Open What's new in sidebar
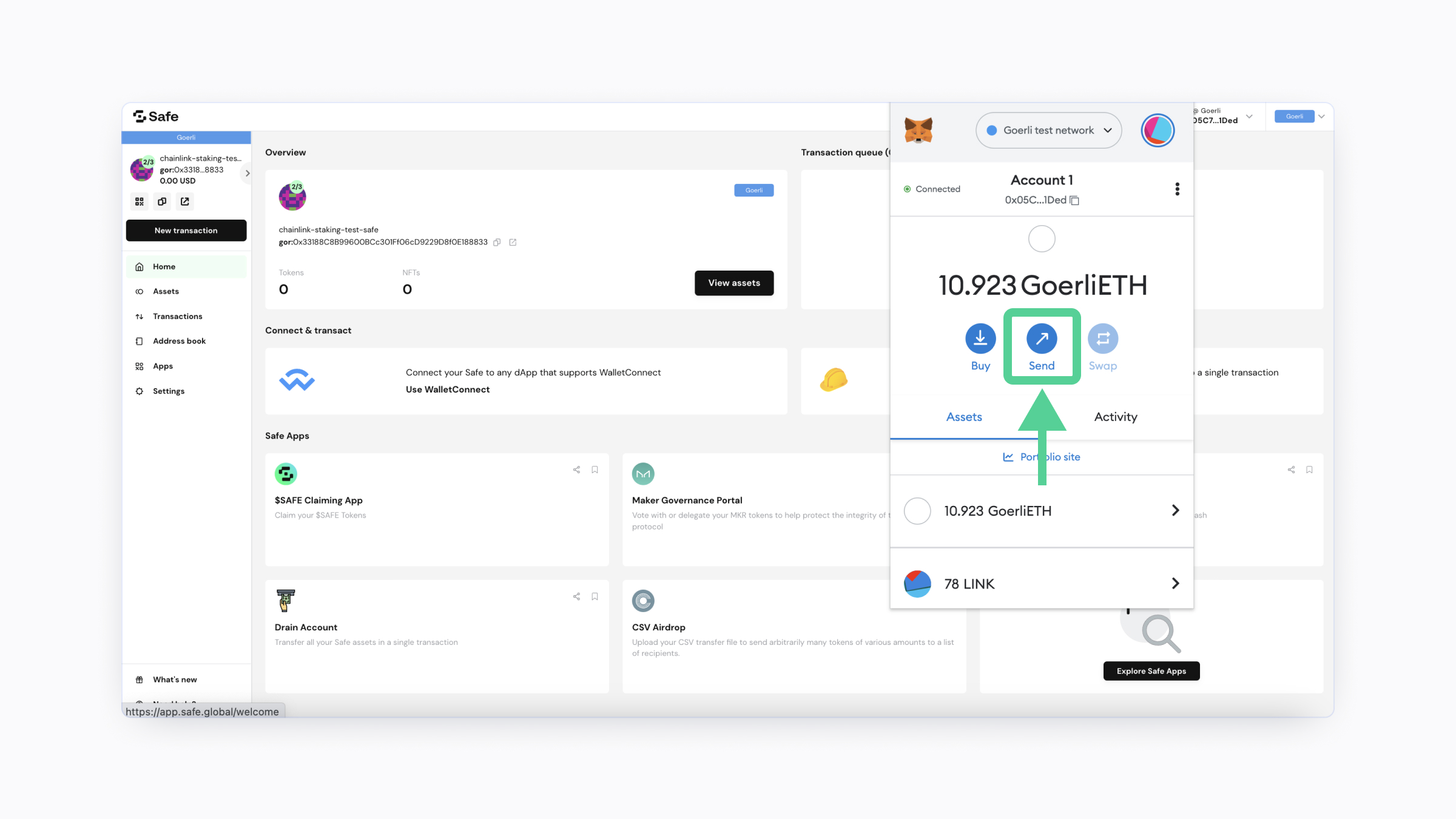This screenshot has width=1456, height=819. 186,679
